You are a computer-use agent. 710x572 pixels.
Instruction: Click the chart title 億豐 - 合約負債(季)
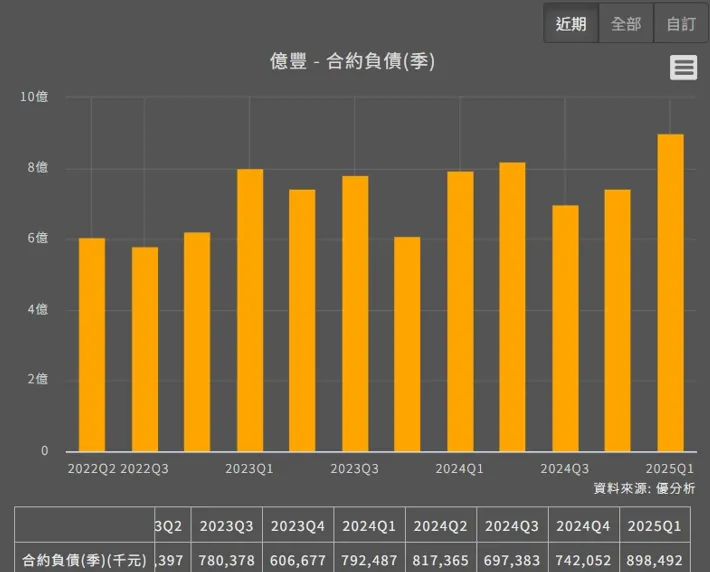[352, 61]
